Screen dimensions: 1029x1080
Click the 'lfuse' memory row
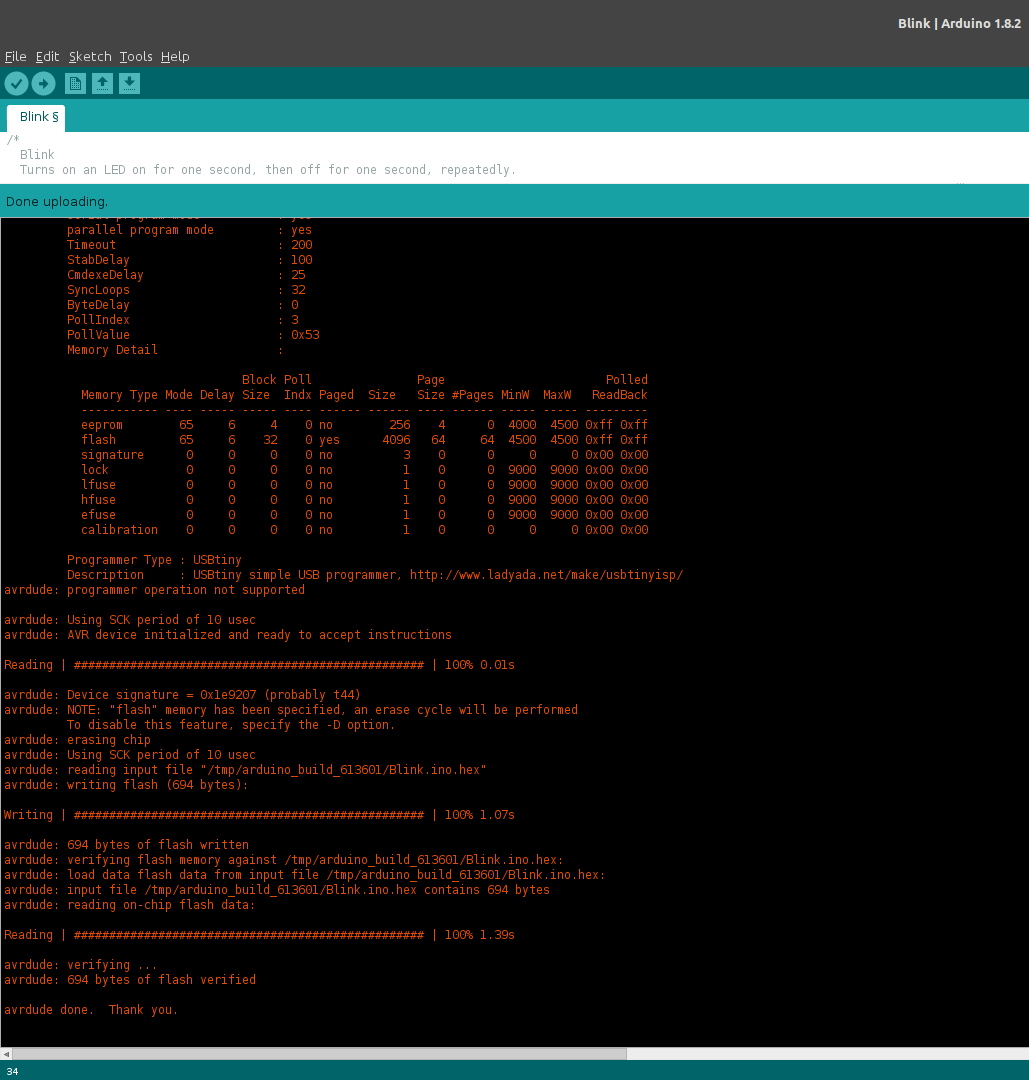[364, 485]
